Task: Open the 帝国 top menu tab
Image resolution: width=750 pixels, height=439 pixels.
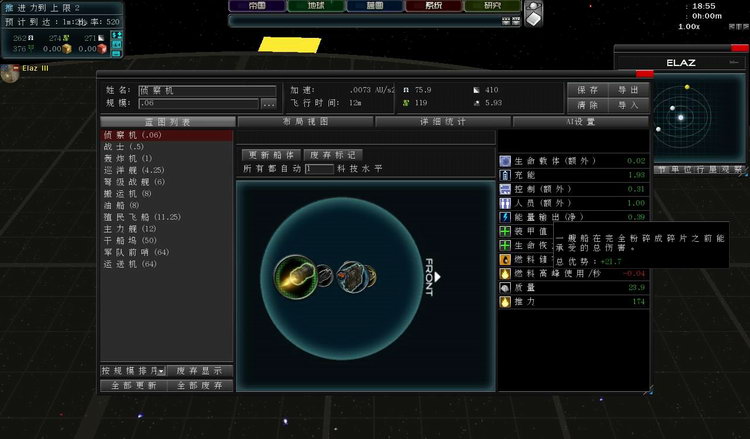Action: coord(257,6)
